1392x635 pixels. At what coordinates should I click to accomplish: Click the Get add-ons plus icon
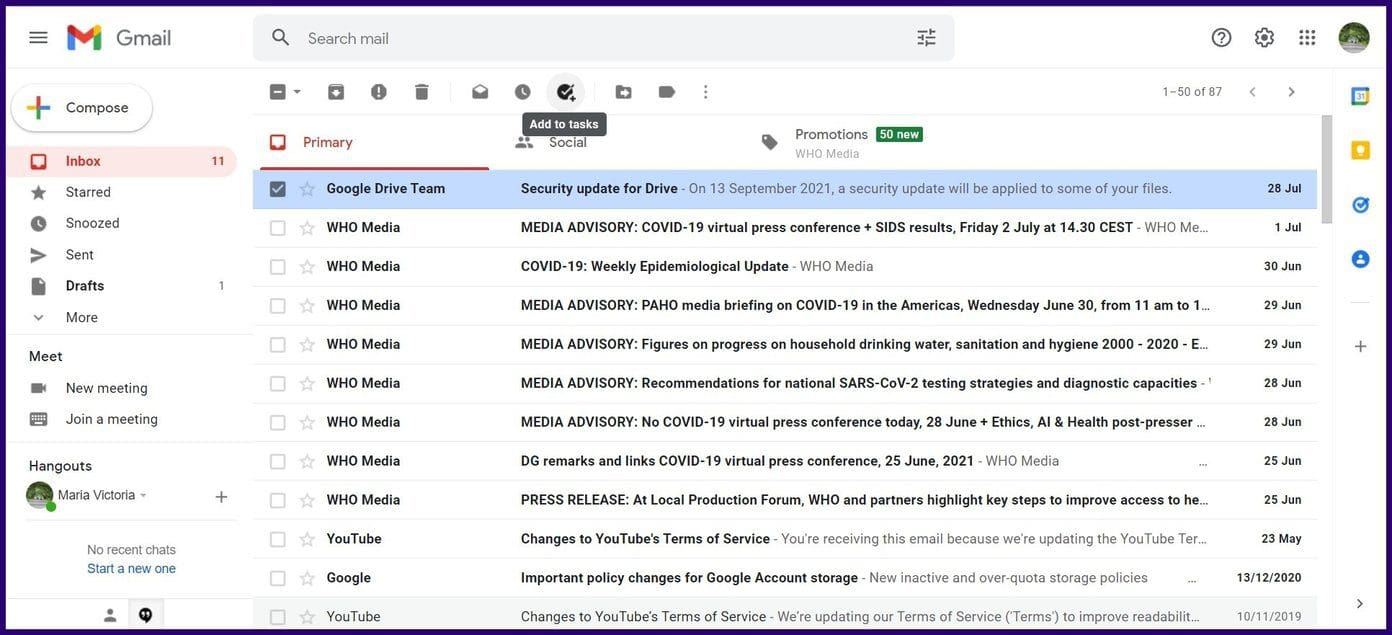coord(1360,346)
